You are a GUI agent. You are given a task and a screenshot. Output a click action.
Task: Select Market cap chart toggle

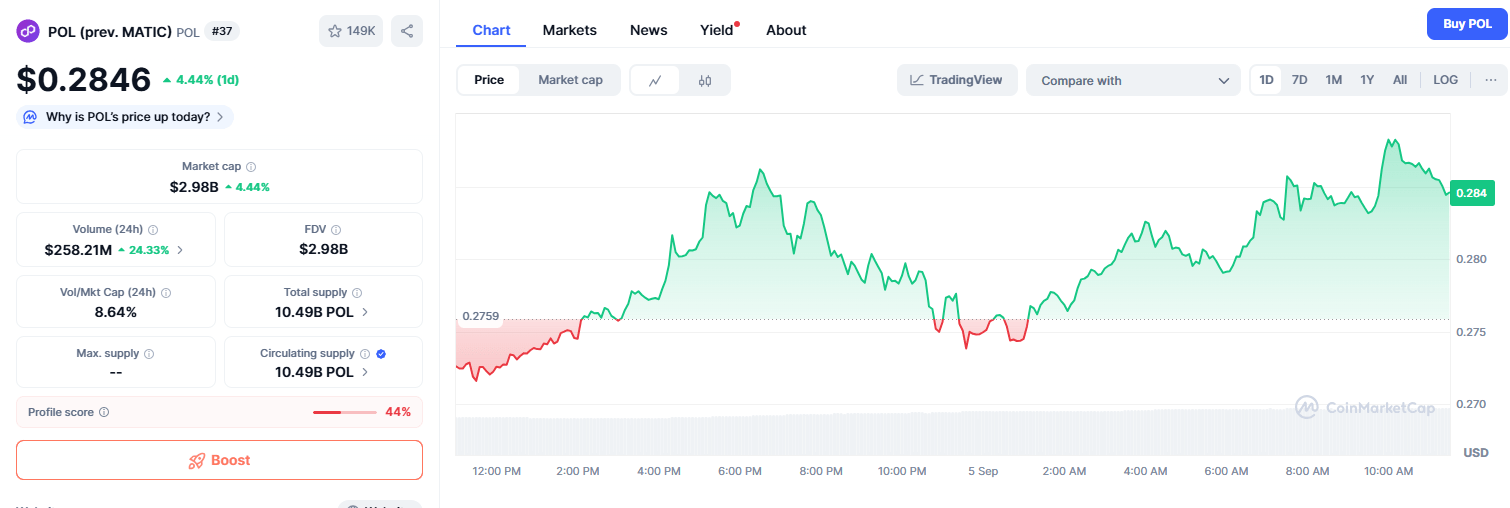click(x=570, y=80)
